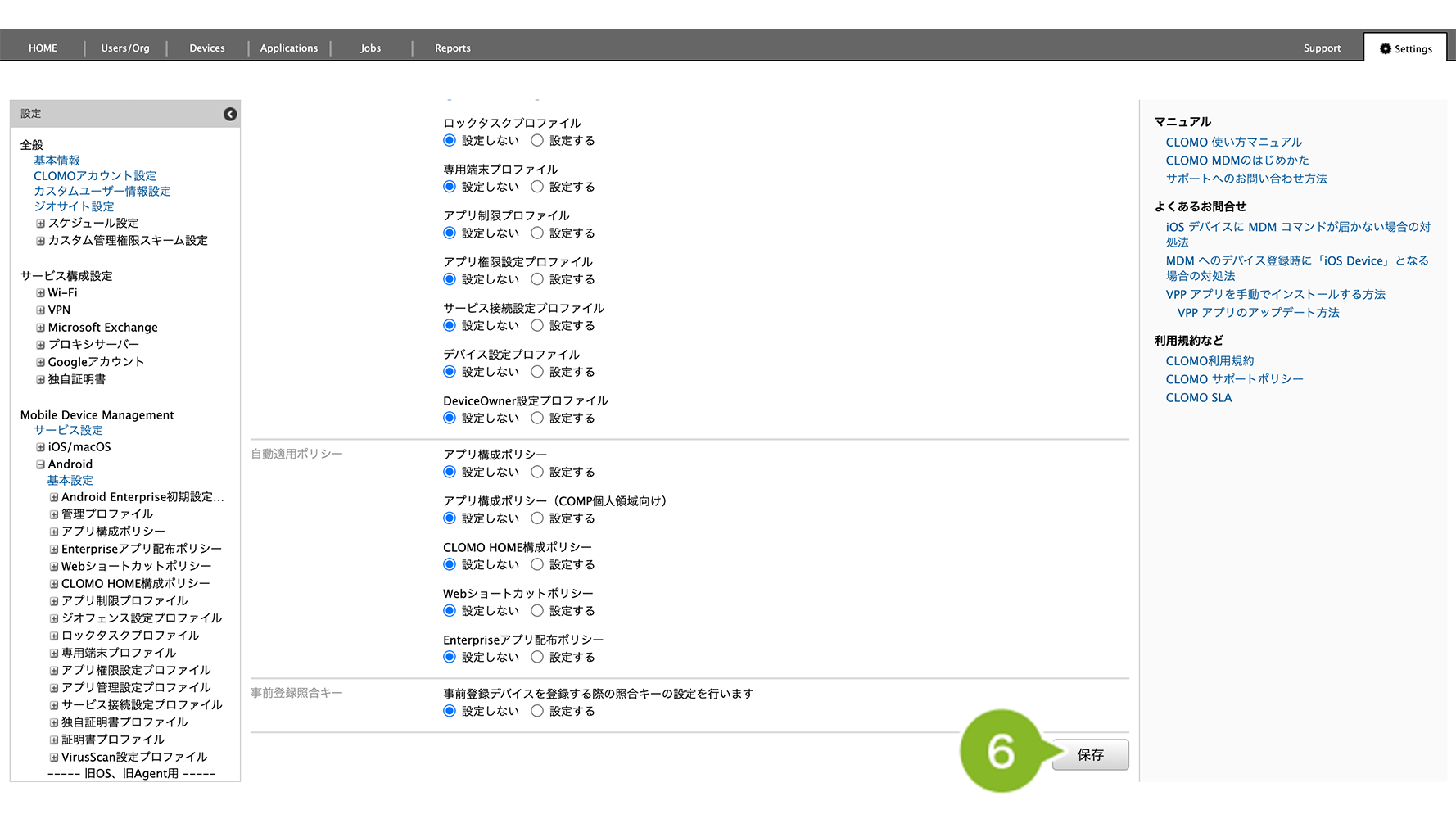Select 設定する for ロックタスクプロファイル
The width and height of the screenshot is (1456, 819).
(x=537, y=141)
